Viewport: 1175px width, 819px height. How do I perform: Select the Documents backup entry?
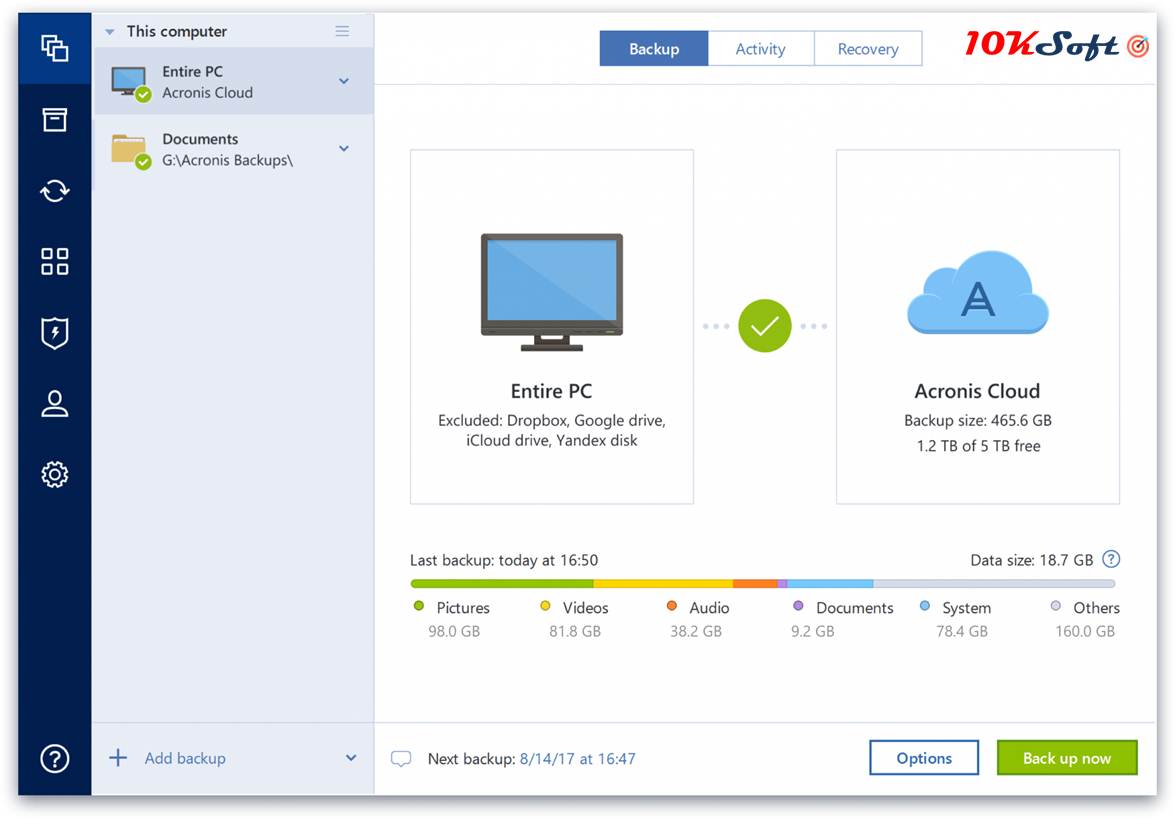tap(233, 149)
